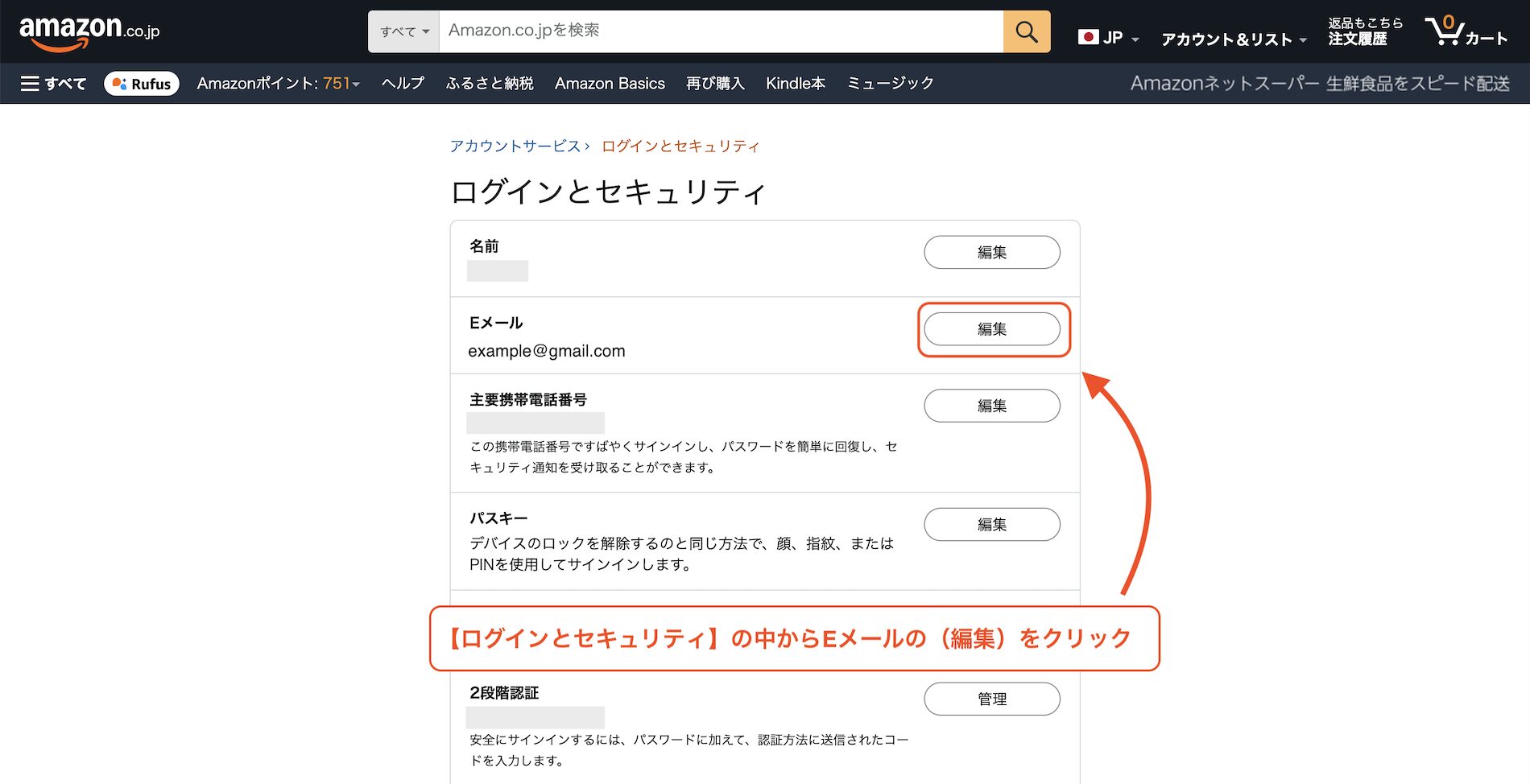Open the Amazonポイント dropdown
The height and width of the screenshot is (784, 1530).
pos(278,84)
